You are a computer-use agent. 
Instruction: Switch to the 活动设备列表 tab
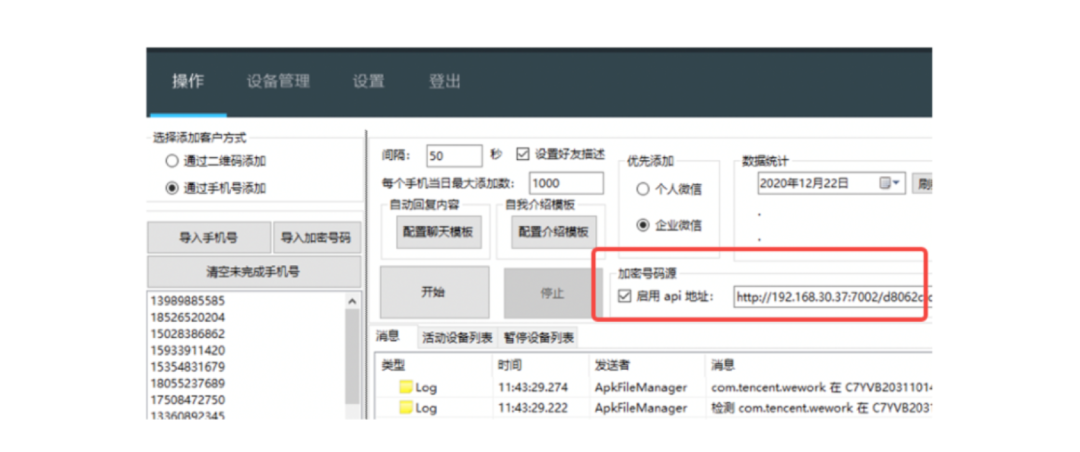coord(457,338)
